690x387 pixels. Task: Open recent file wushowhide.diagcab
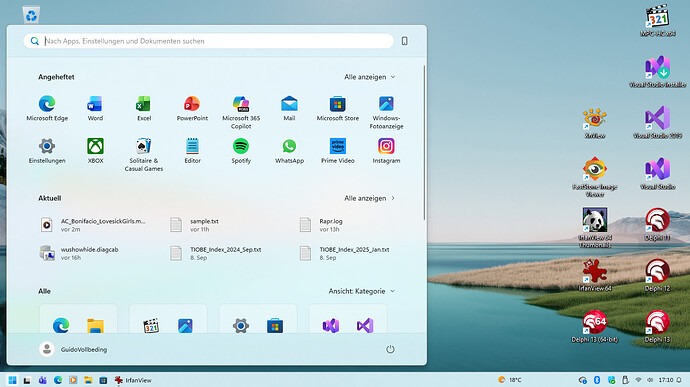[80, 253]
